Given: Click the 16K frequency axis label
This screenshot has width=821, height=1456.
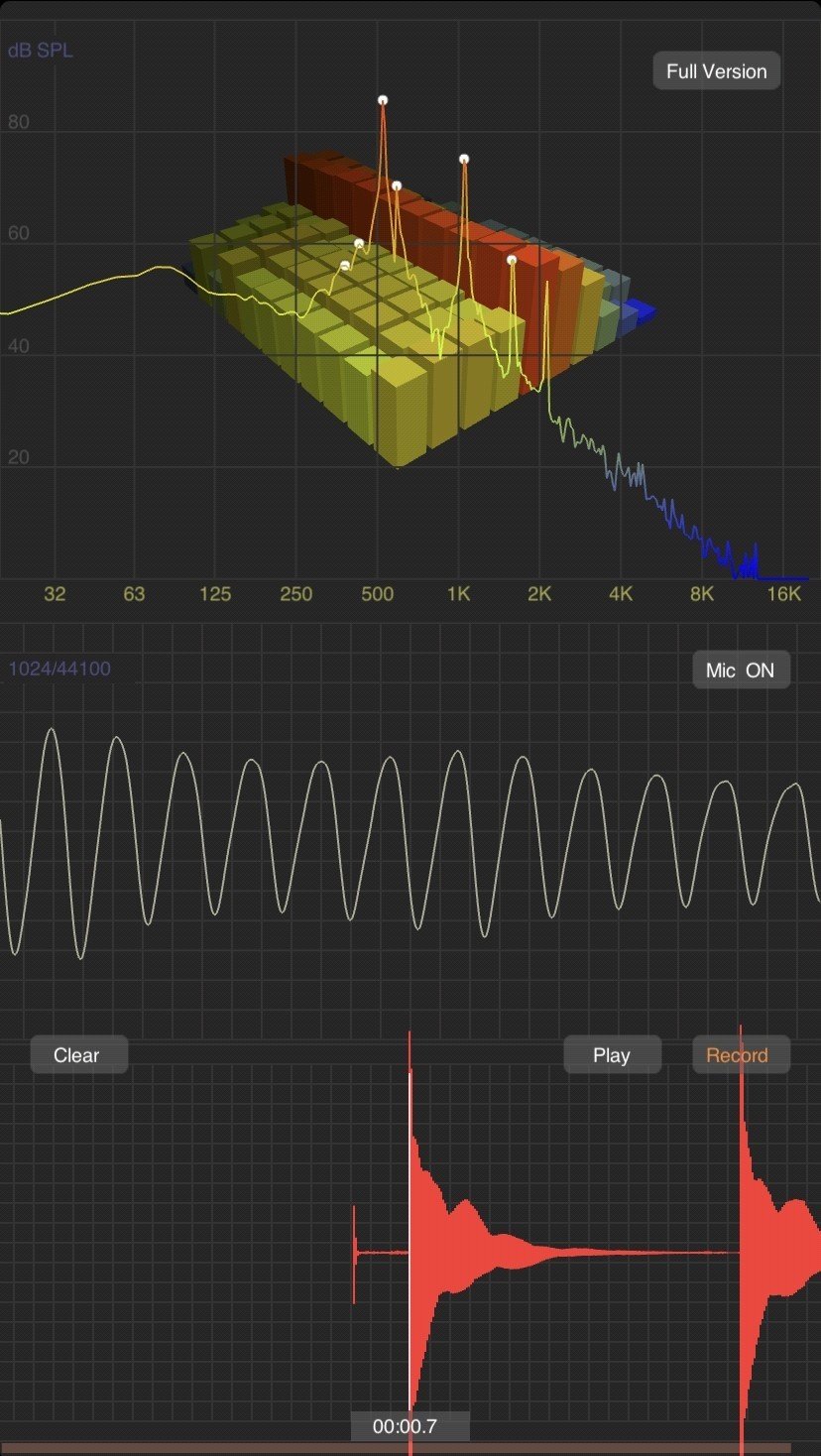Looking at the screenshot, I should coord(783,594).
